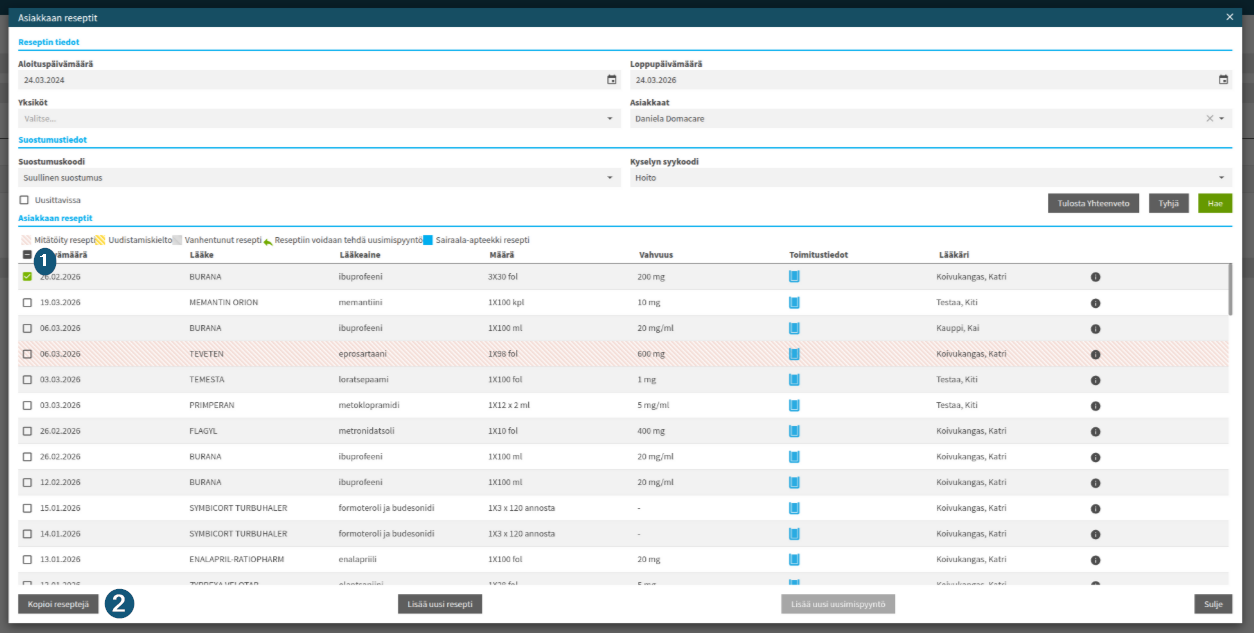This screenshot has height=633, width=1254.
Task: Uncheck the BURANA 3X30 fol row checkbox
Action: (x=27, y=276)
